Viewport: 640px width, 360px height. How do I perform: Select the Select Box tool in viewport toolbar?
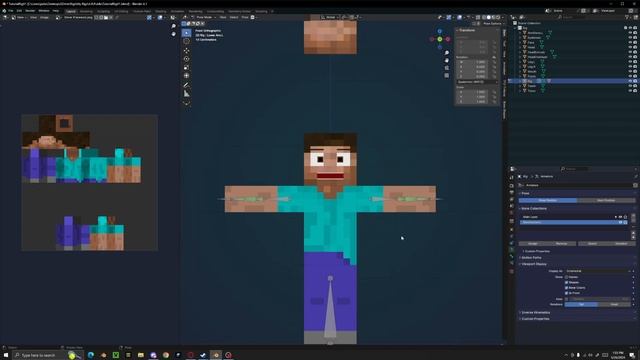[187, 33]
